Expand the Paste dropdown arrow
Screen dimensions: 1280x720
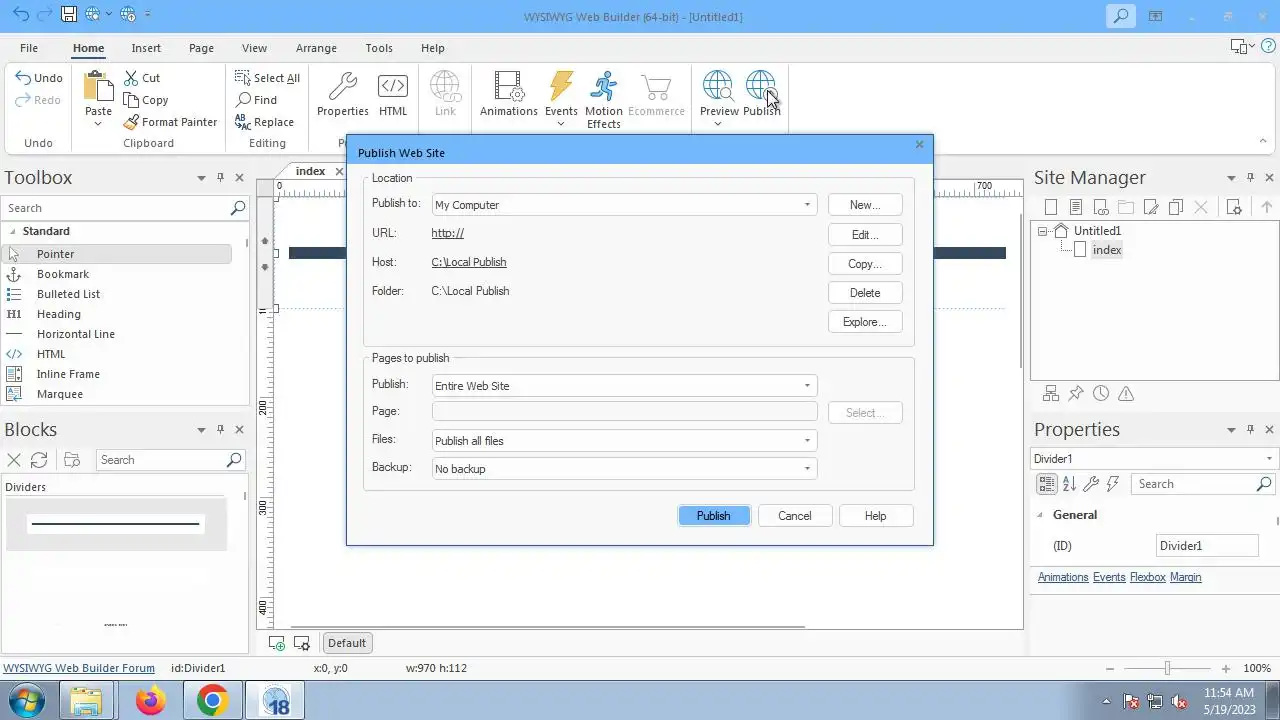coord(98,124)
